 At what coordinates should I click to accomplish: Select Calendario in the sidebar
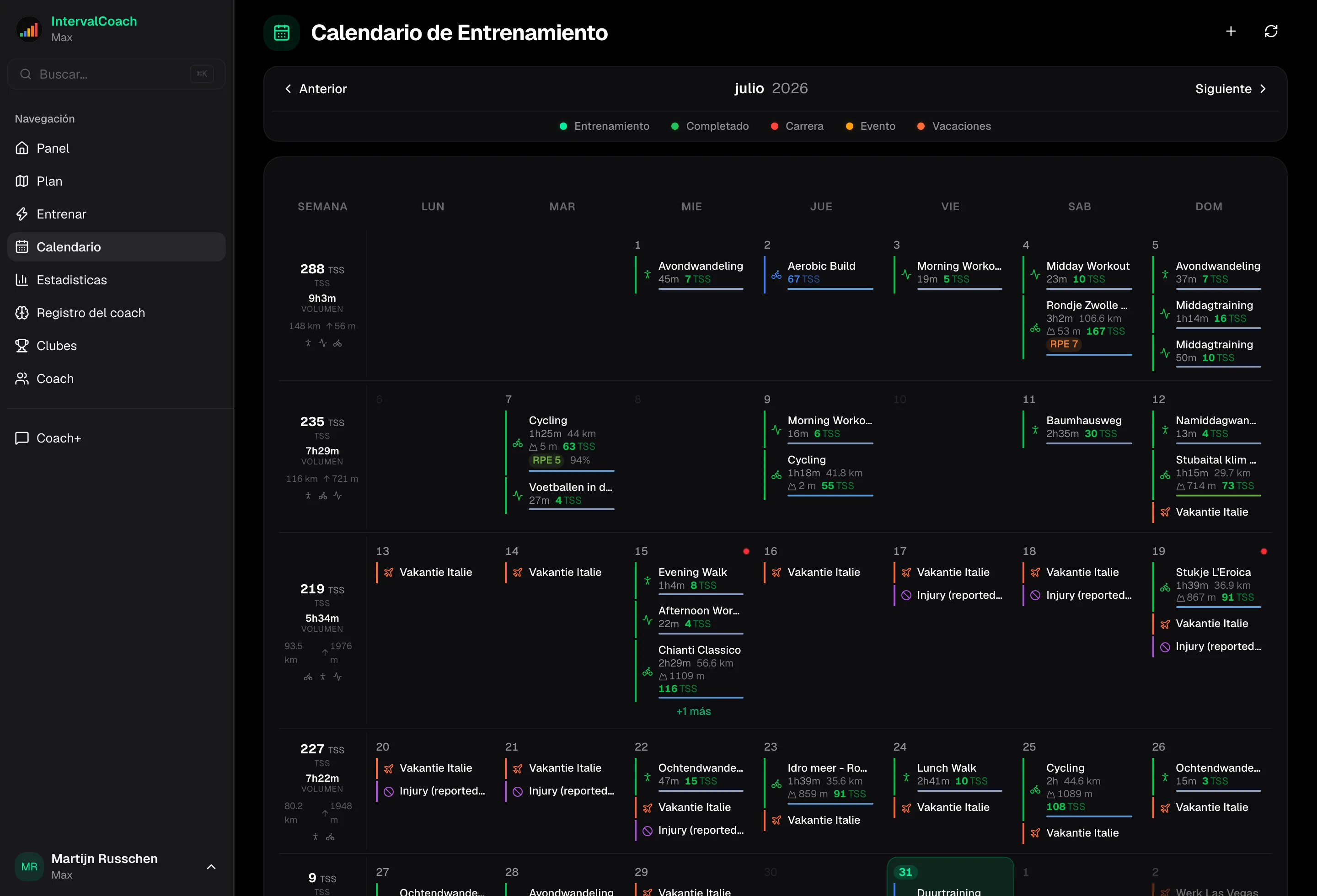click(116, 247)
